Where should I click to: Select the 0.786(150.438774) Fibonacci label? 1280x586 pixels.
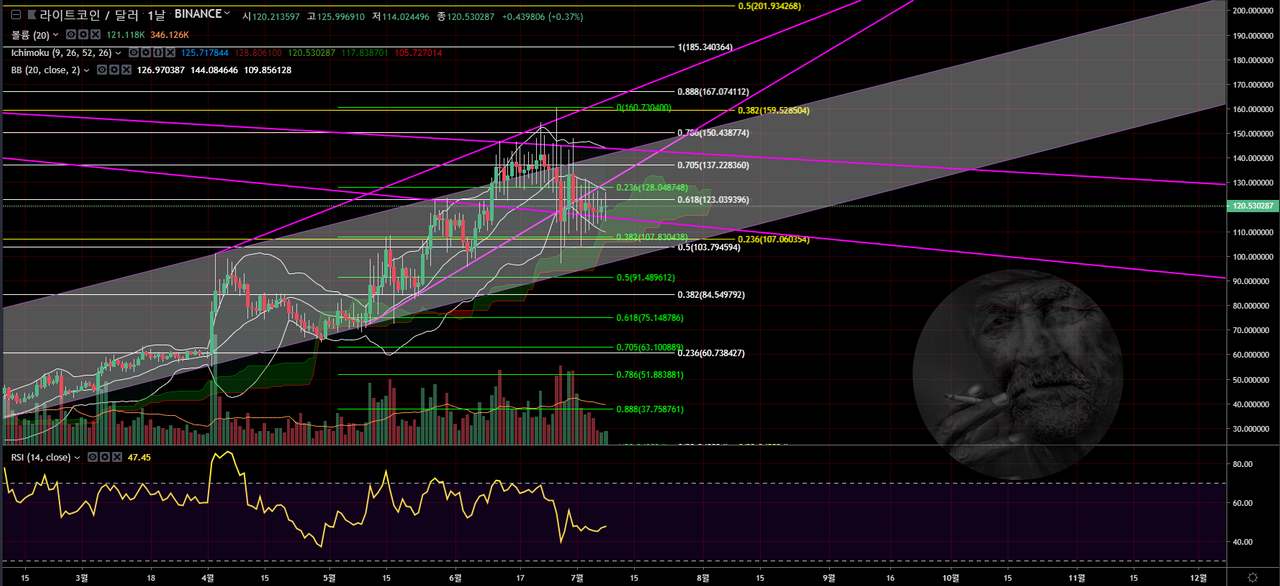tap(712, 132)
